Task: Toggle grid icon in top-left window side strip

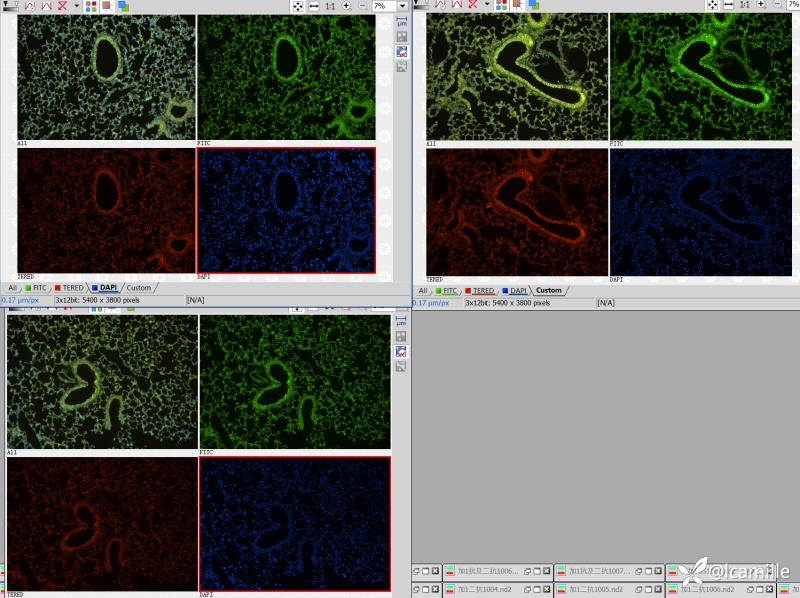Action: click(x=402, y=37)
